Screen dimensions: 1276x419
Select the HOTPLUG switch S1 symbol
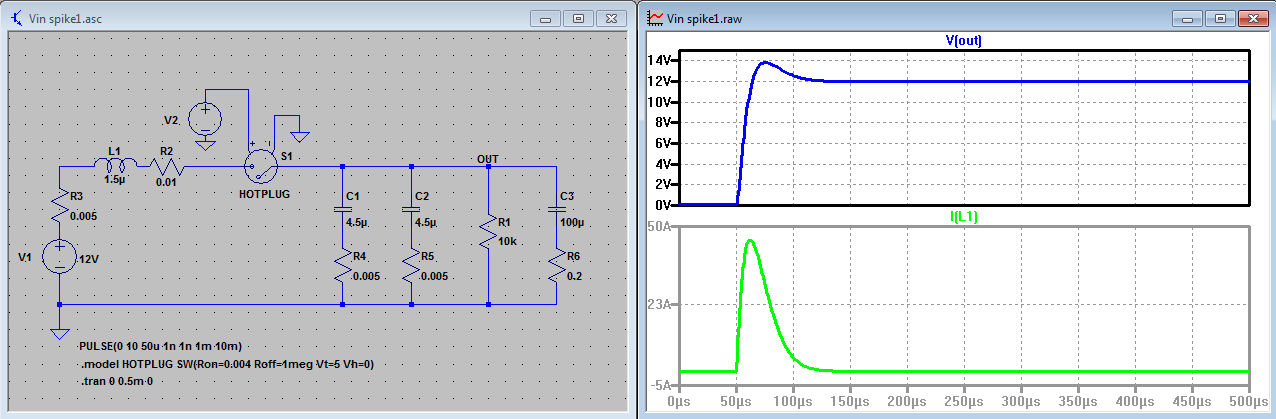click(260, 165)
